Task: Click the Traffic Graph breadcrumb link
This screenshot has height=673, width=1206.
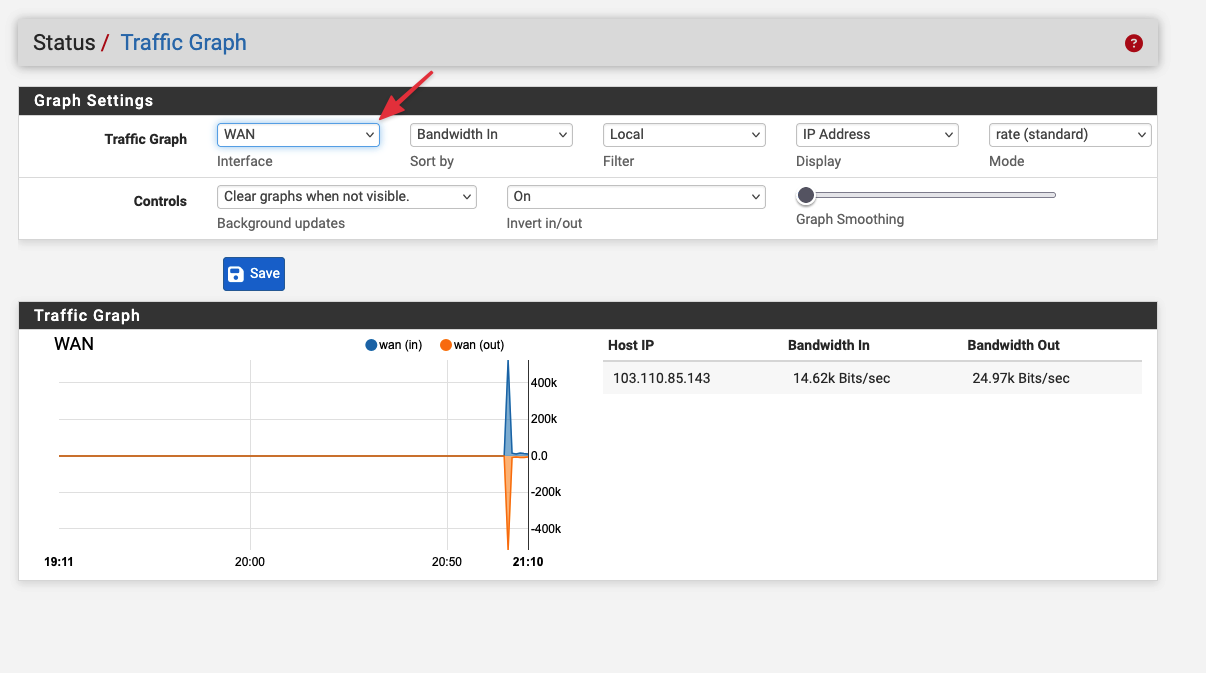Action: pos(183,43)
